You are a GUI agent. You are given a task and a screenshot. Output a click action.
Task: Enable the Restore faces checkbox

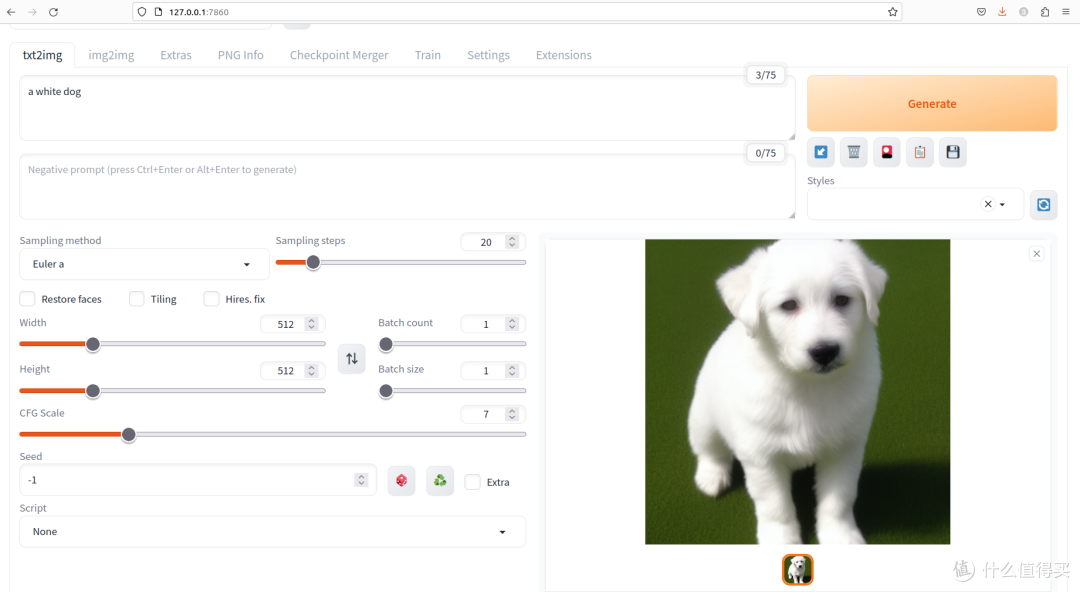(x=28, y=298)
